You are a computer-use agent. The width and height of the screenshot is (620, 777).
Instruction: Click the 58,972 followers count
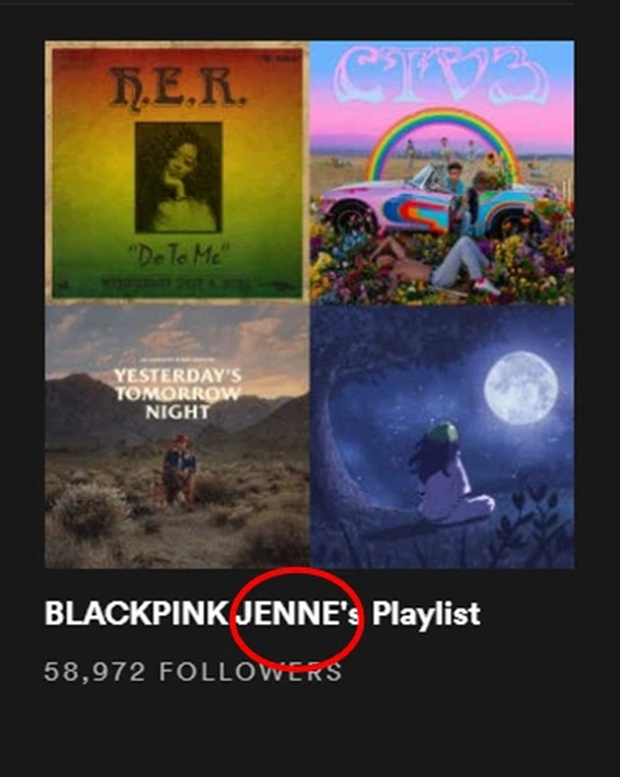[x=193, y=671]
